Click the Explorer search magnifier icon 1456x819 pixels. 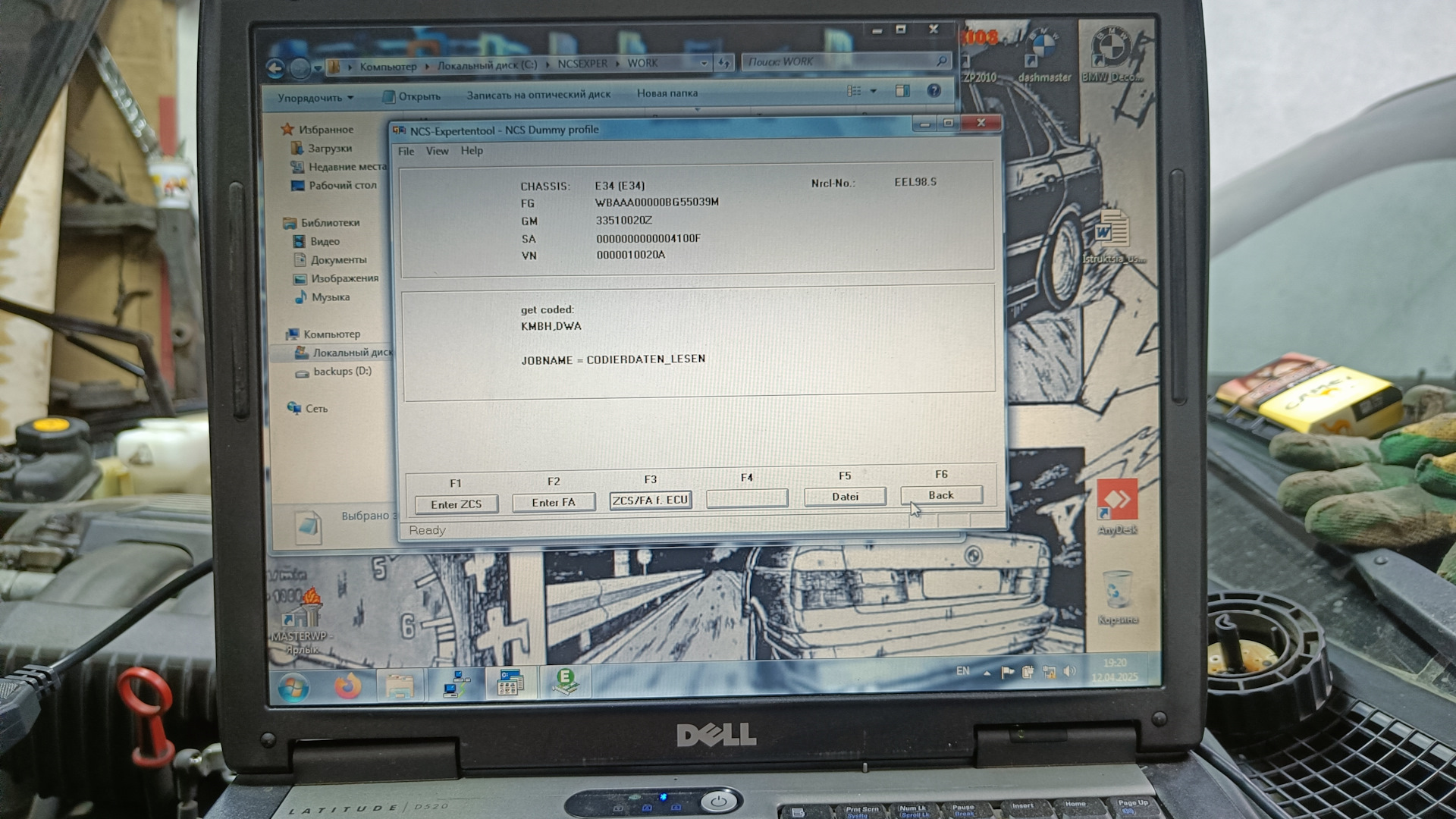[x=941, y=59]
